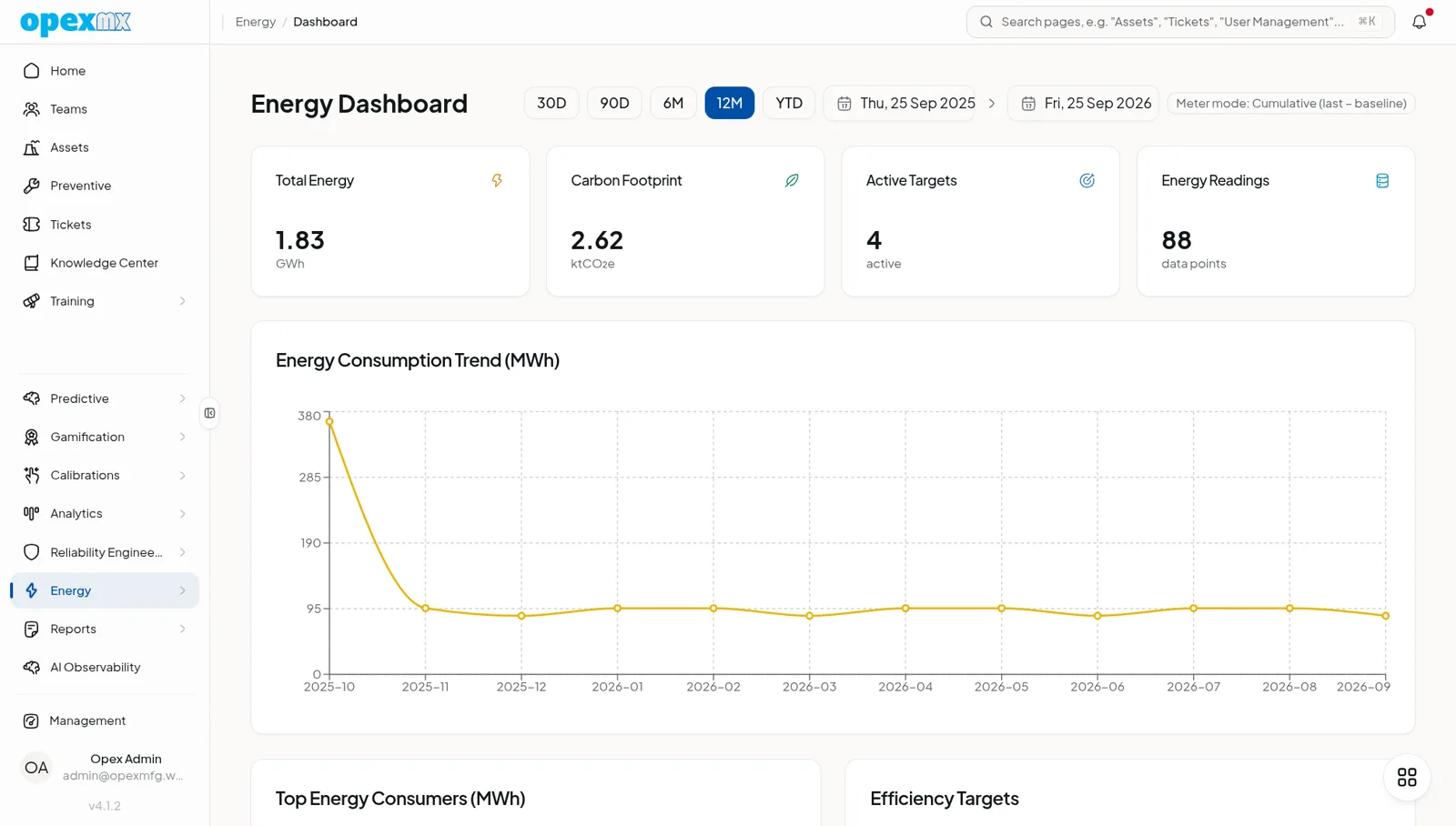This screenshot has height=826, width=1456.
Task: Click the Tickets sidebar icon
Action: pos(32,224)
